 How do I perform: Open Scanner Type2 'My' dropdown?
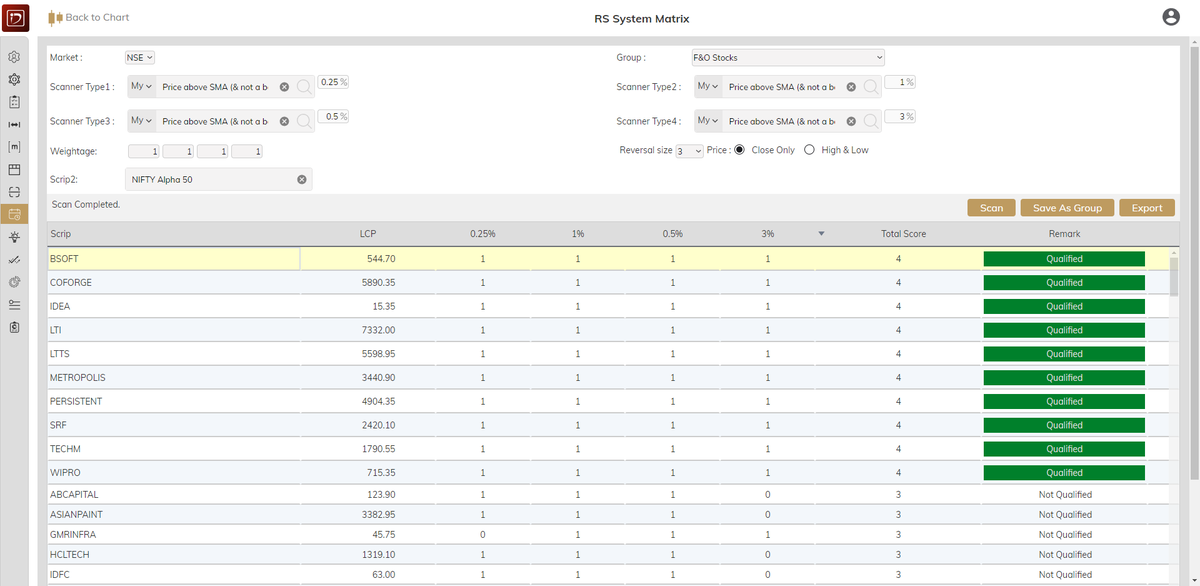708,87
